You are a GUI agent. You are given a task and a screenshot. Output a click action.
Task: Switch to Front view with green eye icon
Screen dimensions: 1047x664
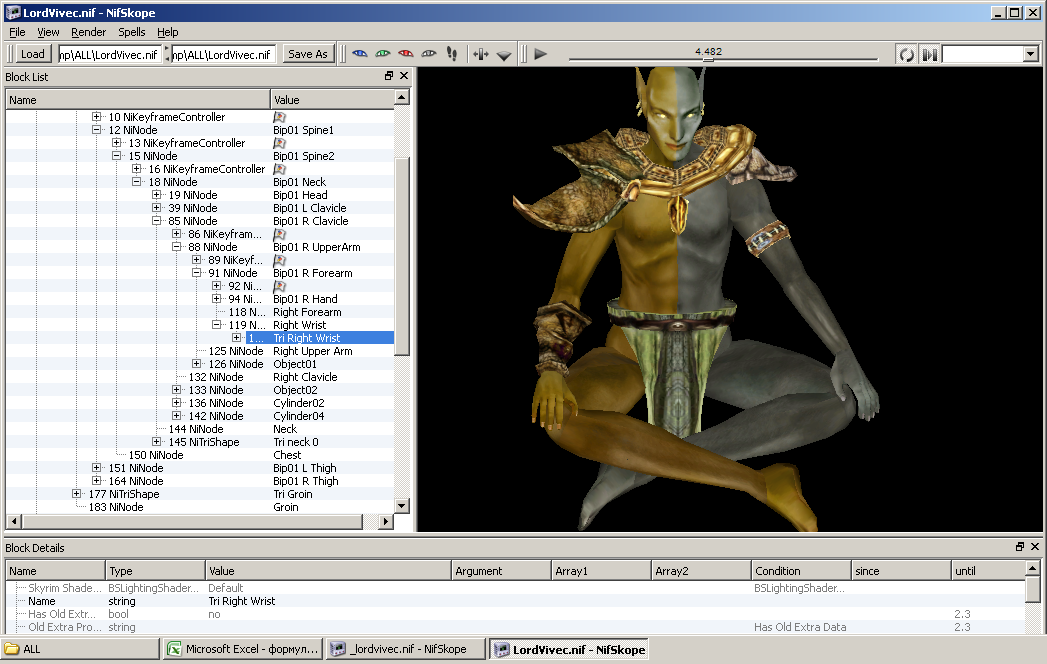point(383,54)
